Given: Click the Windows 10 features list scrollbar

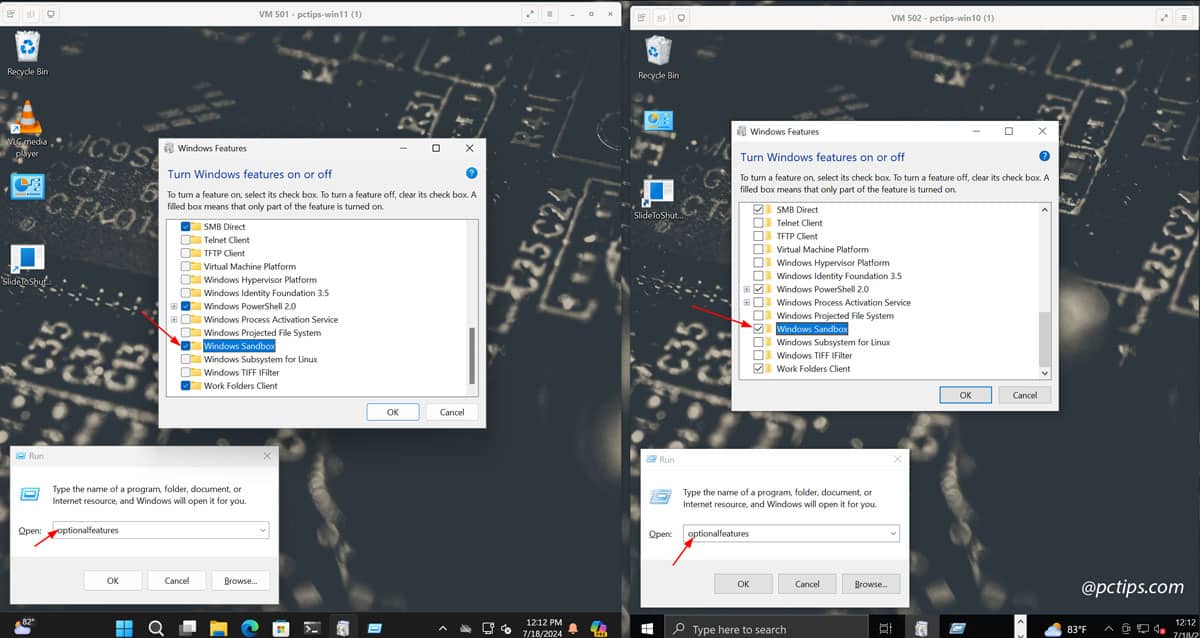Looking at the screenshot, I should point(1045,290).
